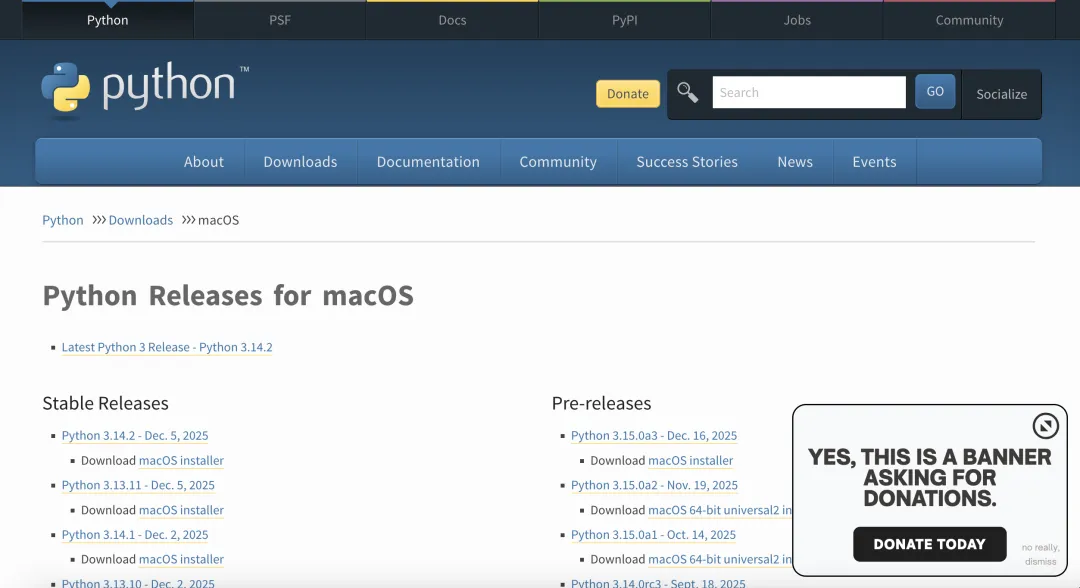Download macOS installer for Python 3.13.11
Viewport: 1080px width, 588px height.
click(181, 510)
